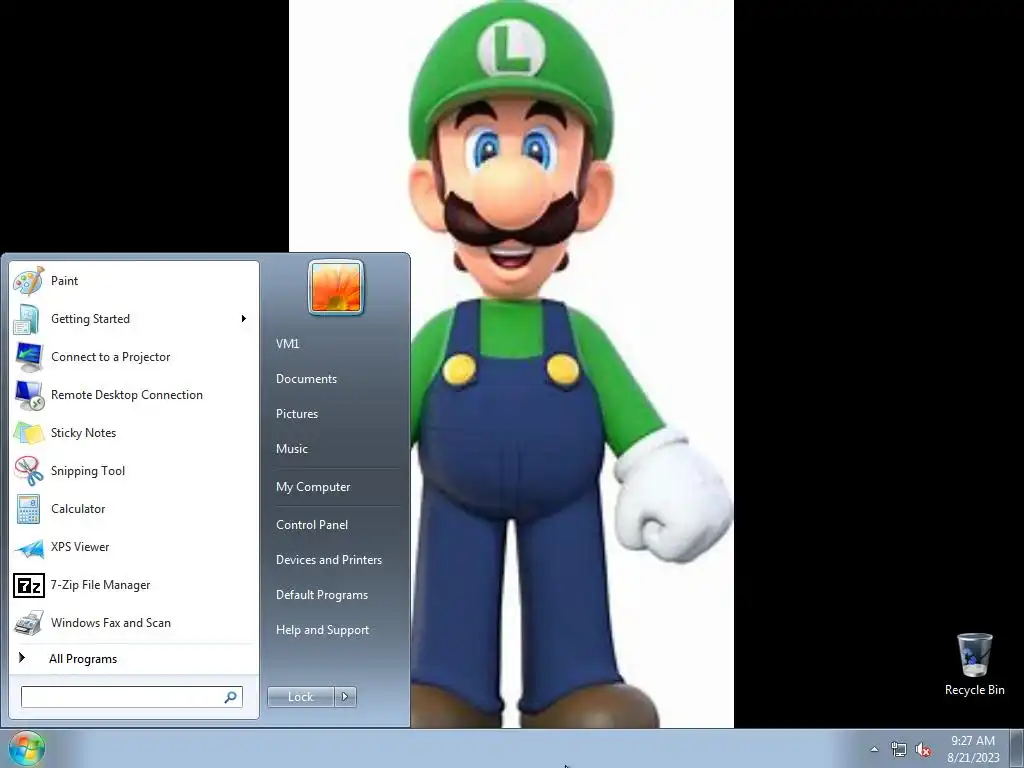Click the Remote Desktop Connection icon
The image size is (1024, 768).
click(29, 395)
